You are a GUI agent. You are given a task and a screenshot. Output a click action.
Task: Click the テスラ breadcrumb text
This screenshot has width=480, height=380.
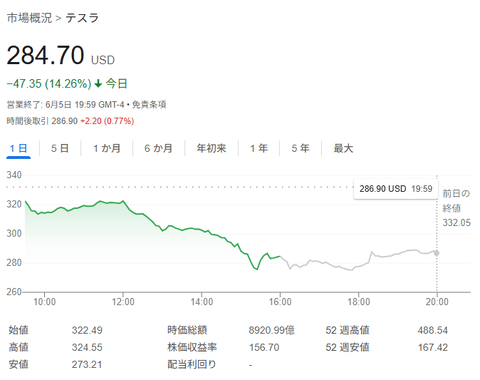click(82, 18)
